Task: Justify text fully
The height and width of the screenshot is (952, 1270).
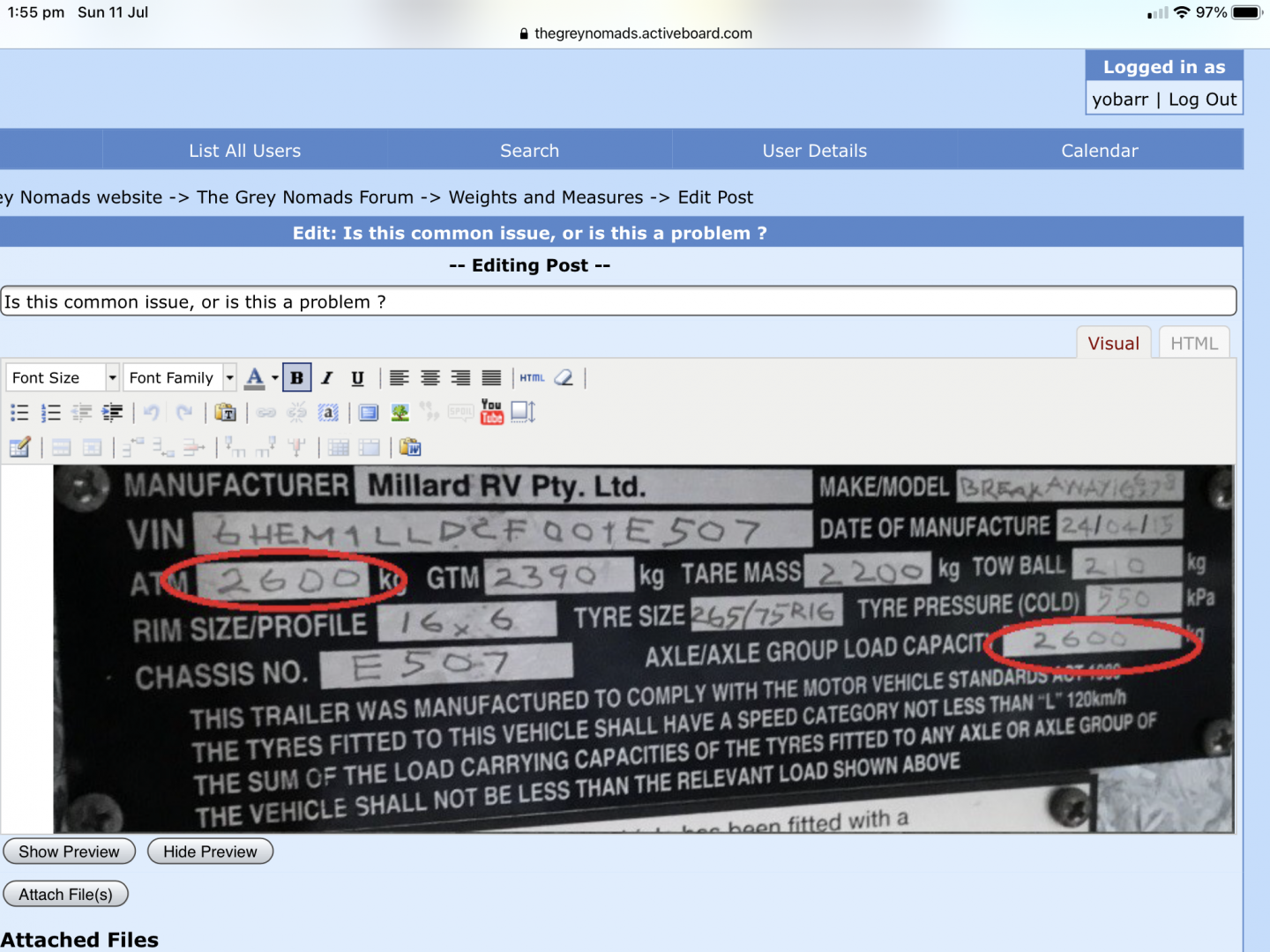Action: tap(491, 378)
